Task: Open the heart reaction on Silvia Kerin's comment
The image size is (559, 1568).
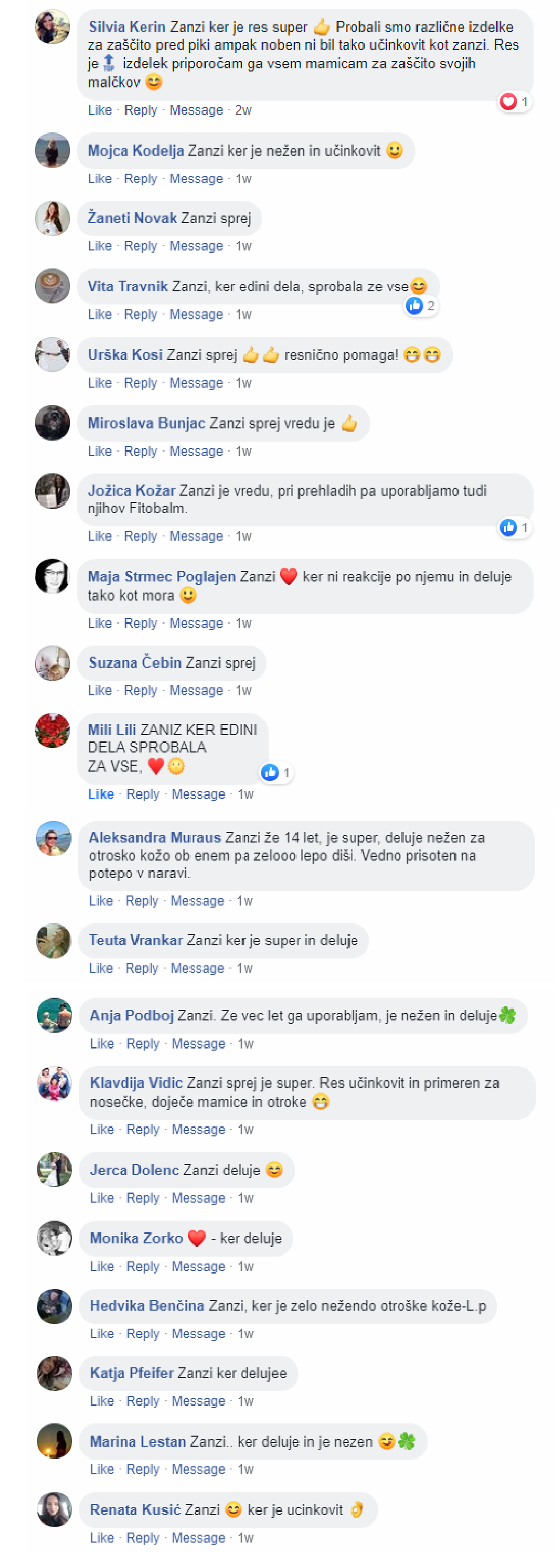Action: pyautogui.click(x=514, y=101)
